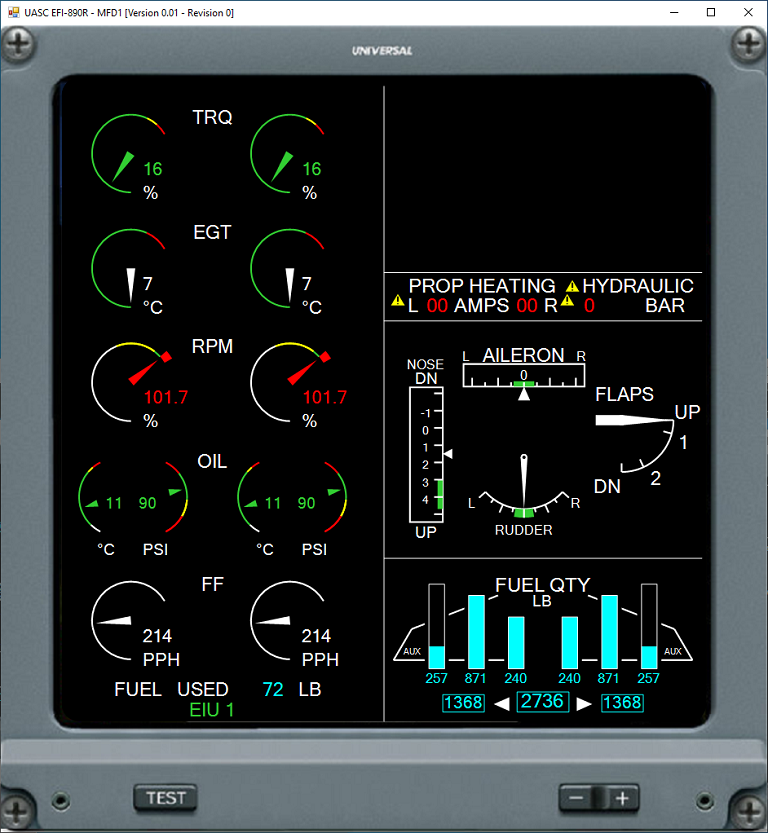Click the top-left bezel screw
This screenshot has width=768, height=833.
coord(20,44)
